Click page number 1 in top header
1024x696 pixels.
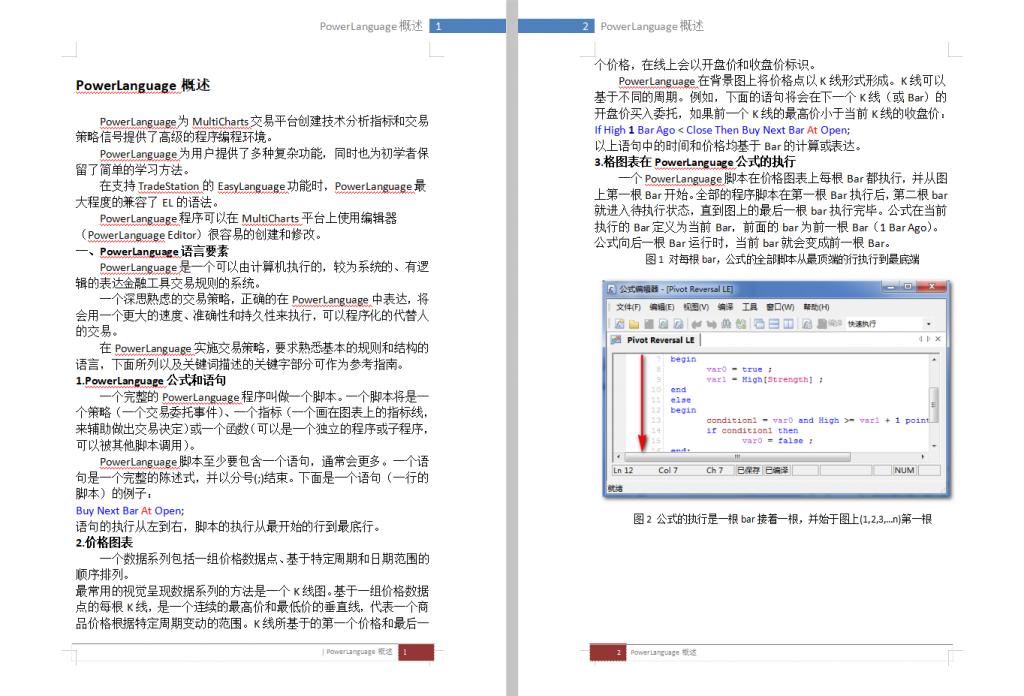coord(438,27)
